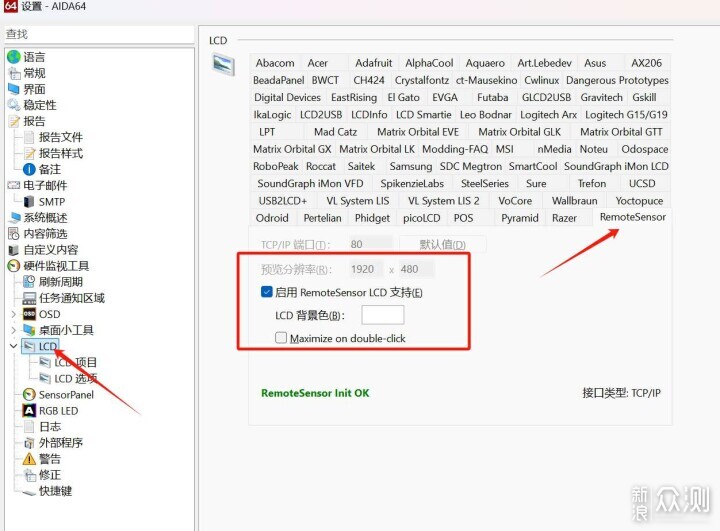720x531 pixels.
Task: Click the 报告 notepad icon
Action: pos(14,121)
